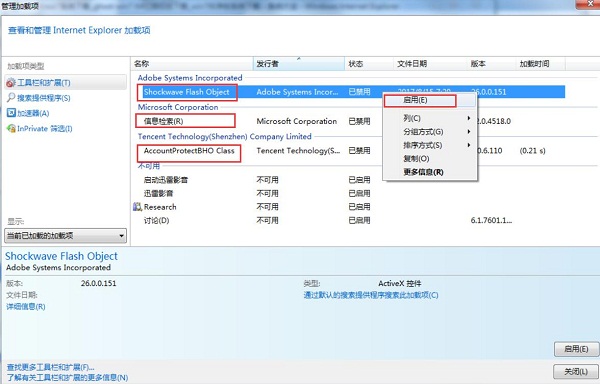This screenshot has width=600, height=384.
Task: Select InPrivate 筛选(I) add-on type
Action: point(44,129)
